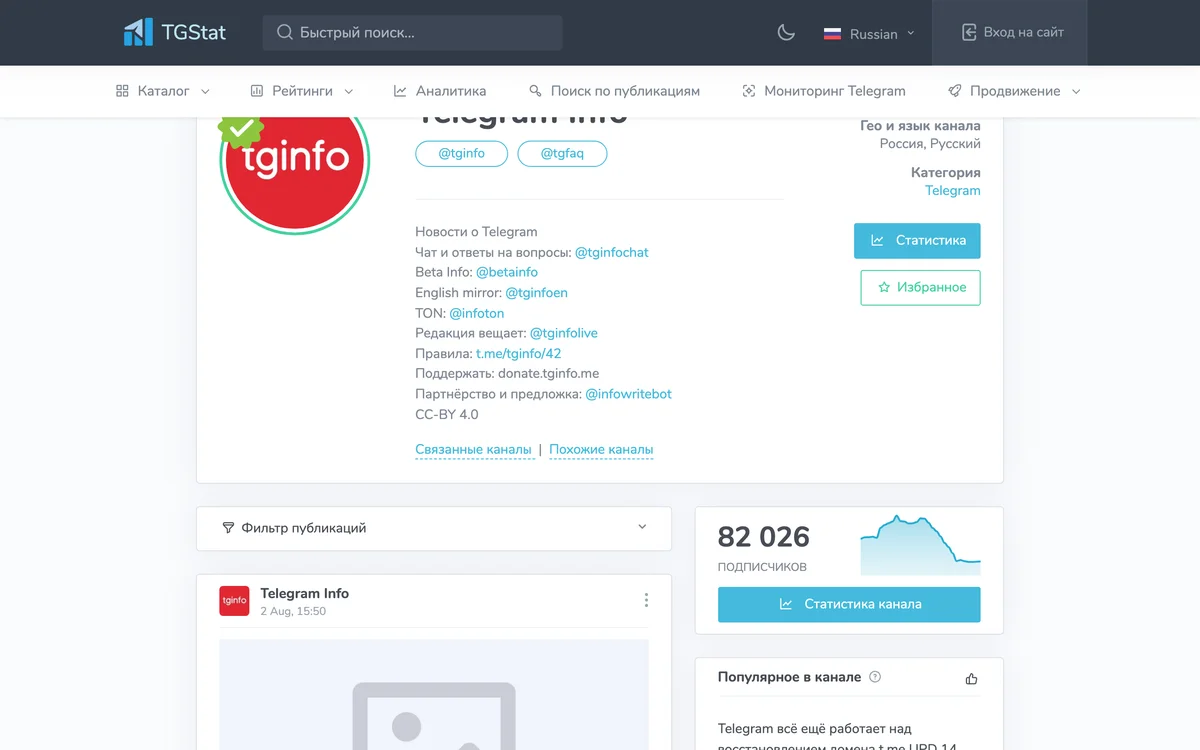This screenshot has width=1200, height=750.
Task: Click the Поиск по публикациям search icon
Action: tap(535, 91)
